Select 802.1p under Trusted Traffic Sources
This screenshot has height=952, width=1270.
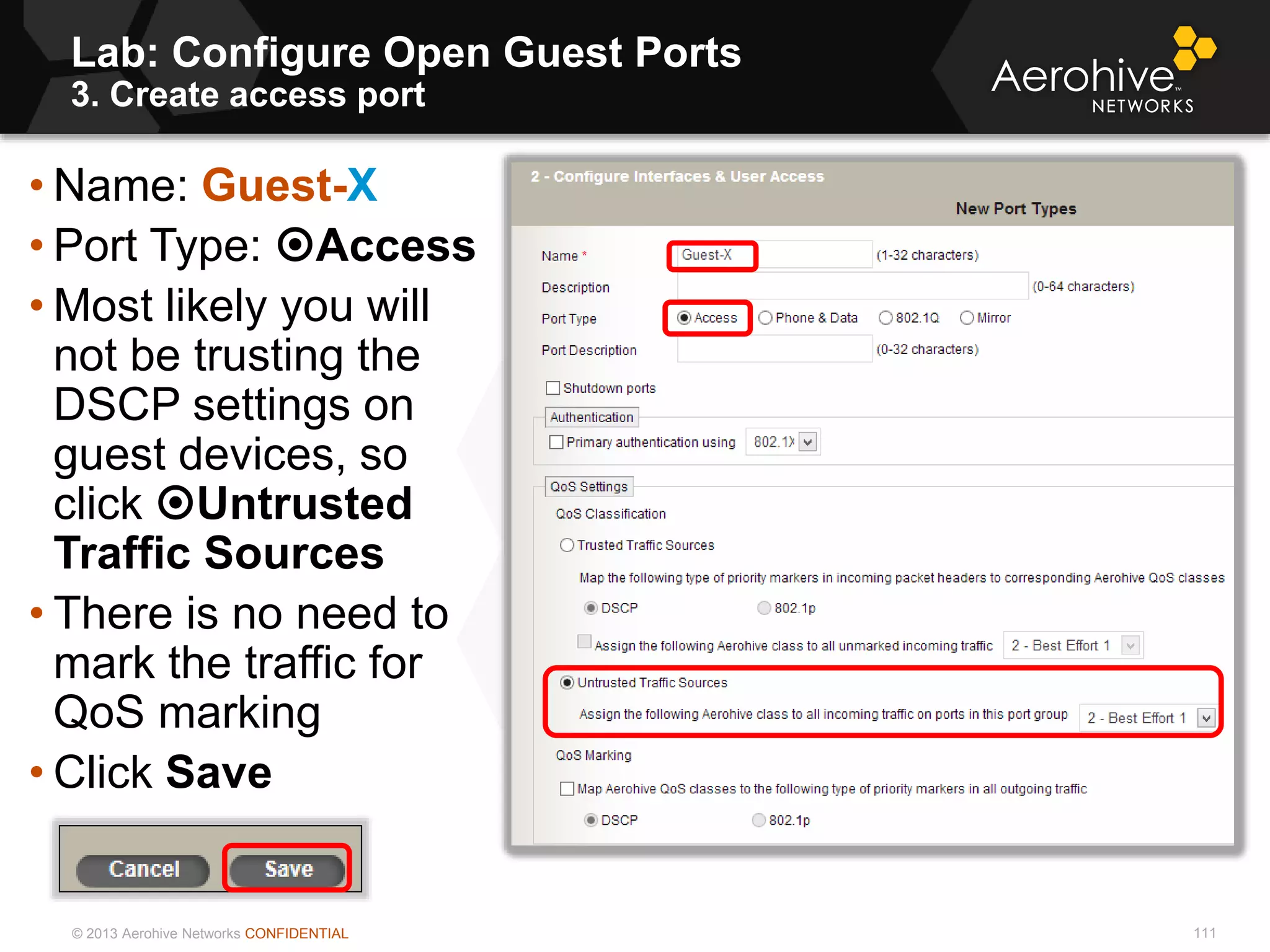[x=764, y=608]
